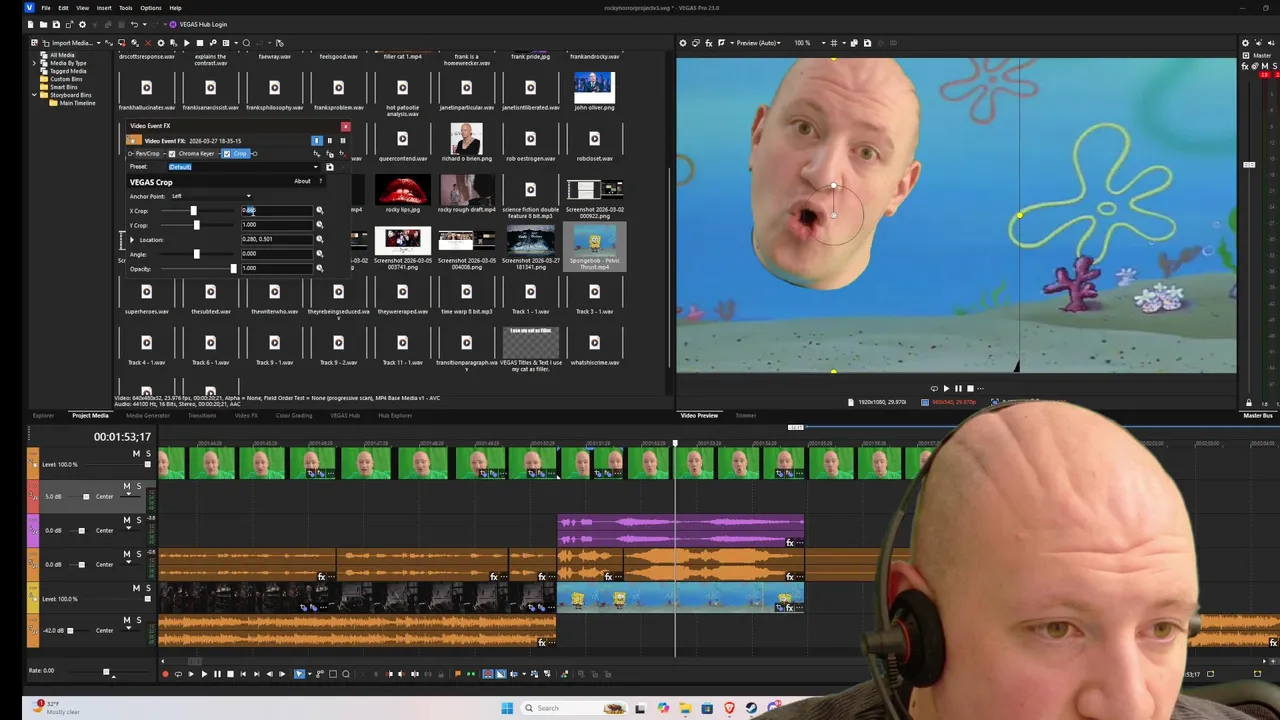Open Anchor Point dropdown

click(210, 196)
